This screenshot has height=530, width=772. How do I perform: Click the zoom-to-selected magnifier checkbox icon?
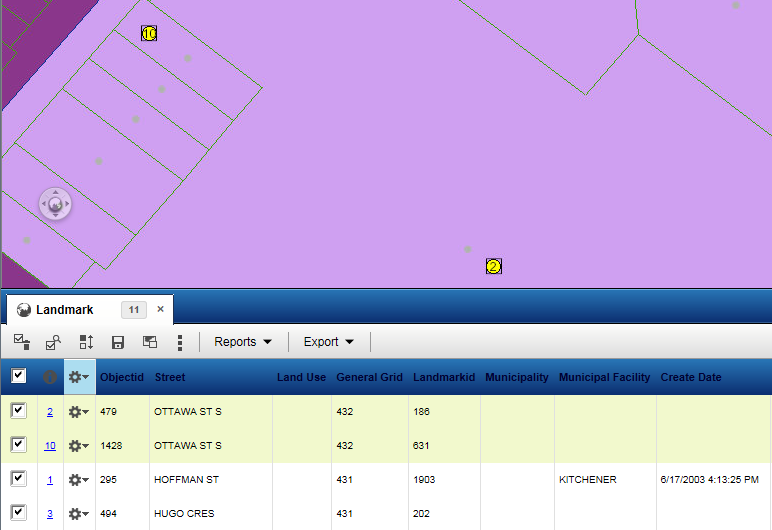(54, 342)
